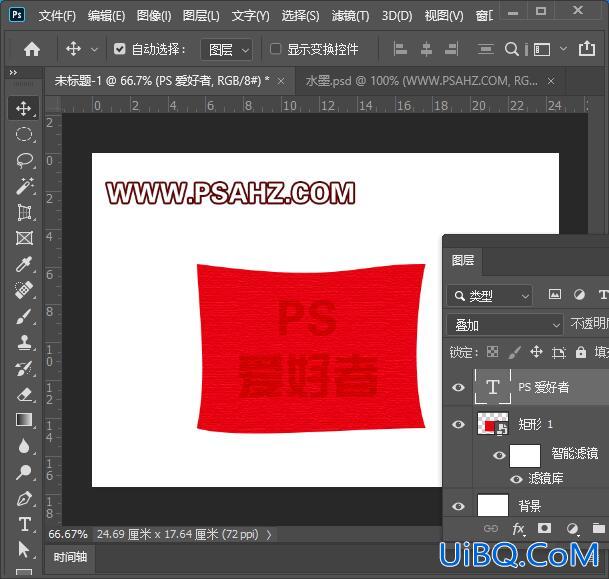Expand Move tool preset picker arrow
The image size is (609, 579).
[94, 50]
